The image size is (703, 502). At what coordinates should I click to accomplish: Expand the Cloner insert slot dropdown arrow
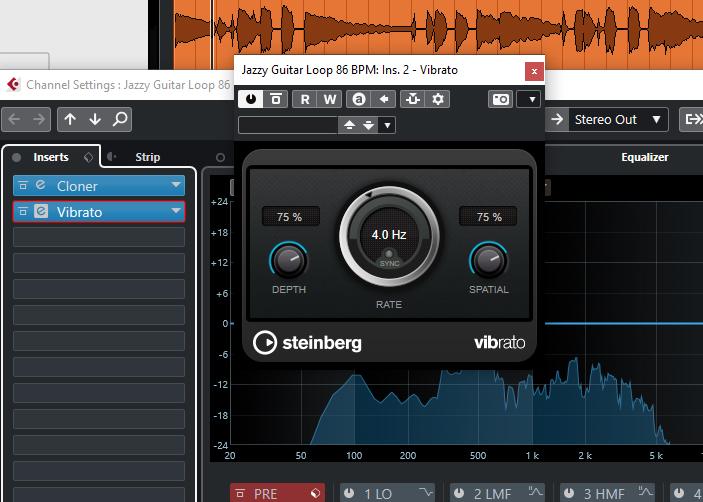177,186
